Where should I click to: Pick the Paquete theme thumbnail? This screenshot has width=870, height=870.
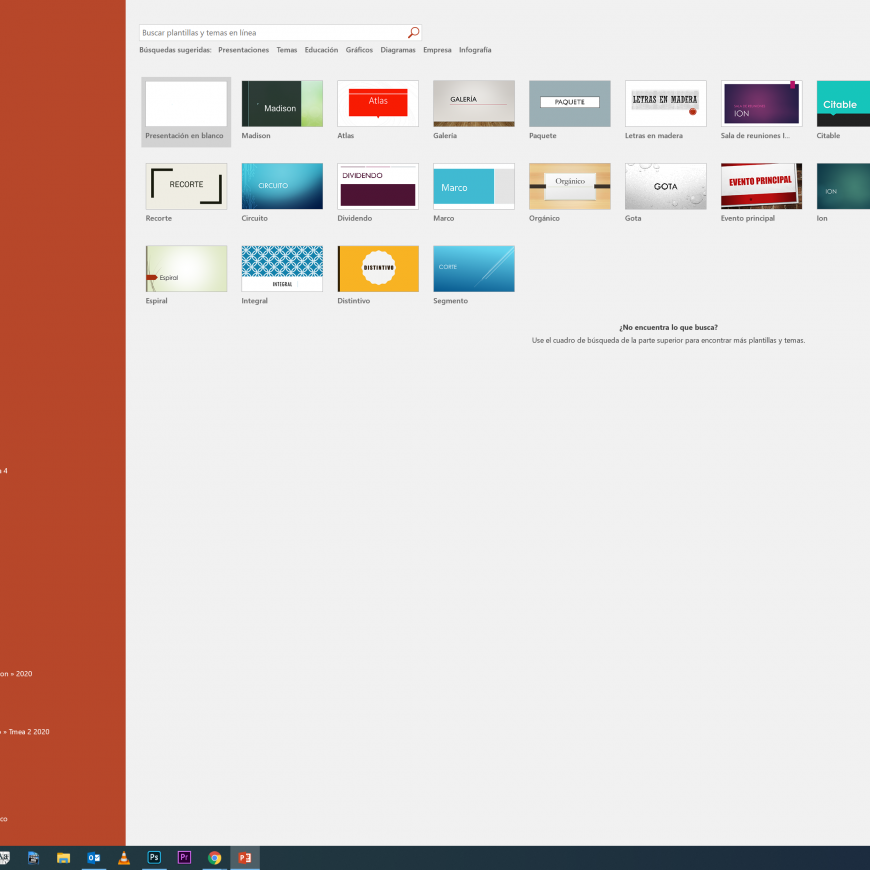coord(570,104)
